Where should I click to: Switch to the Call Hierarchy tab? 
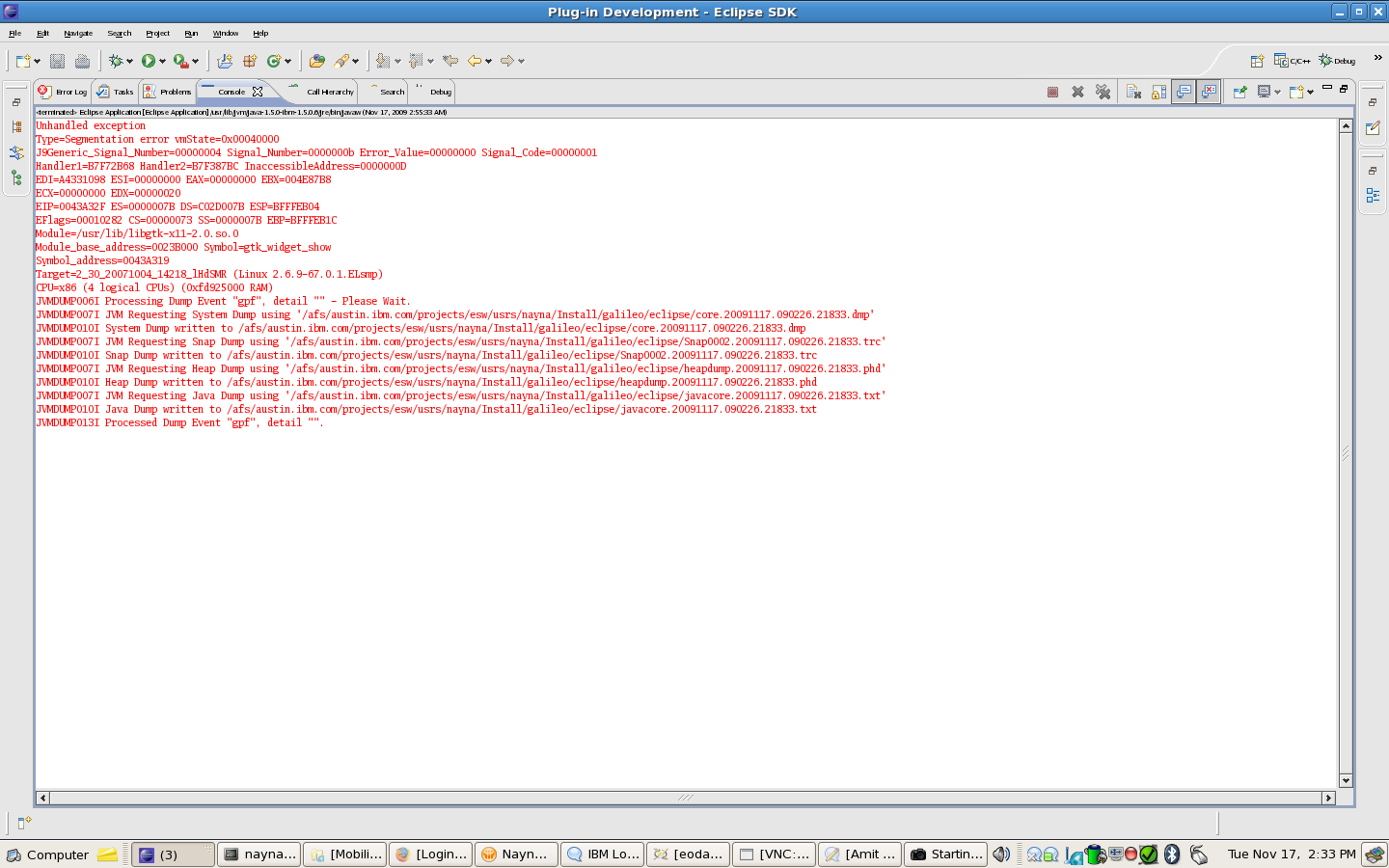click(x=322, y=92)
